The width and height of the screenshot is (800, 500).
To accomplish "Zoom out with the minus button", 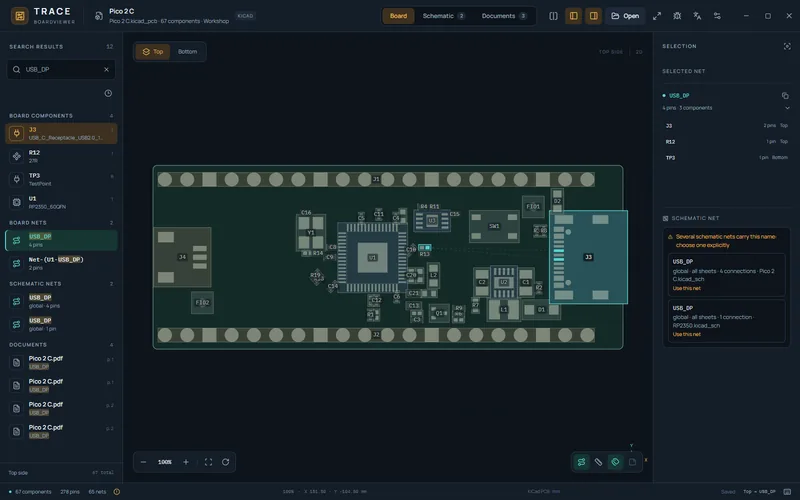I will point(143,462).
